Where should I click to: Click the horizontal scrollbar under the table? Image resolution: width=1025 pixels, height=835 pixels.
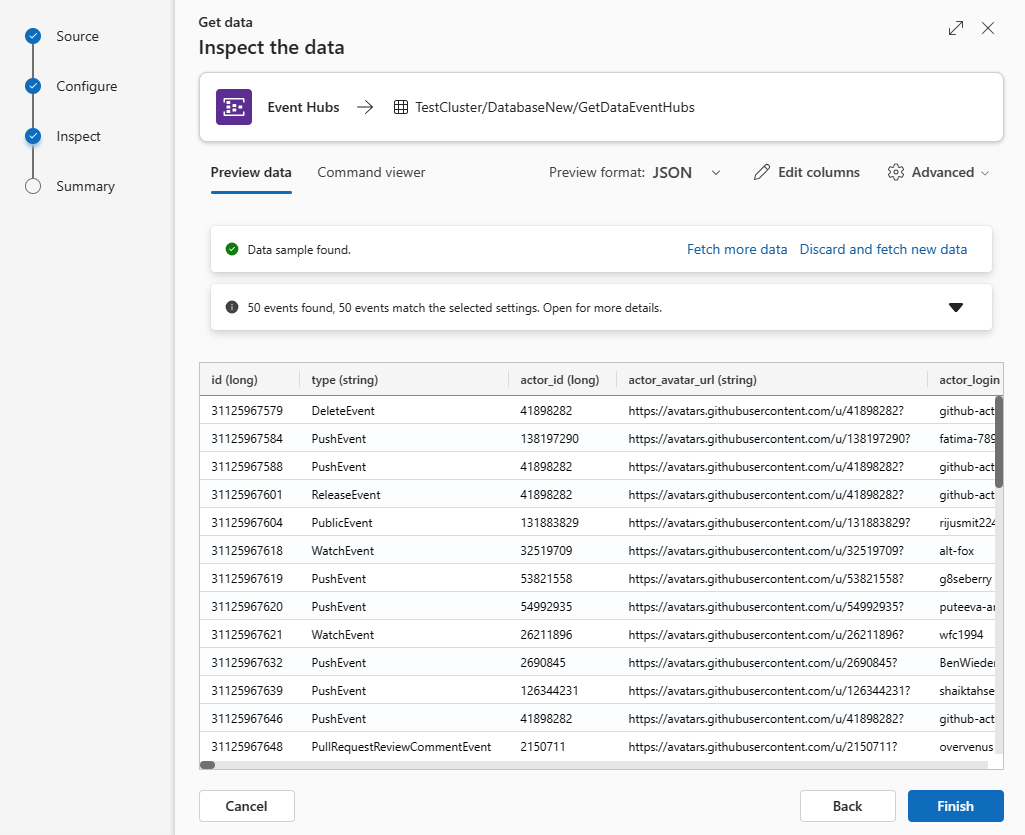500,765
